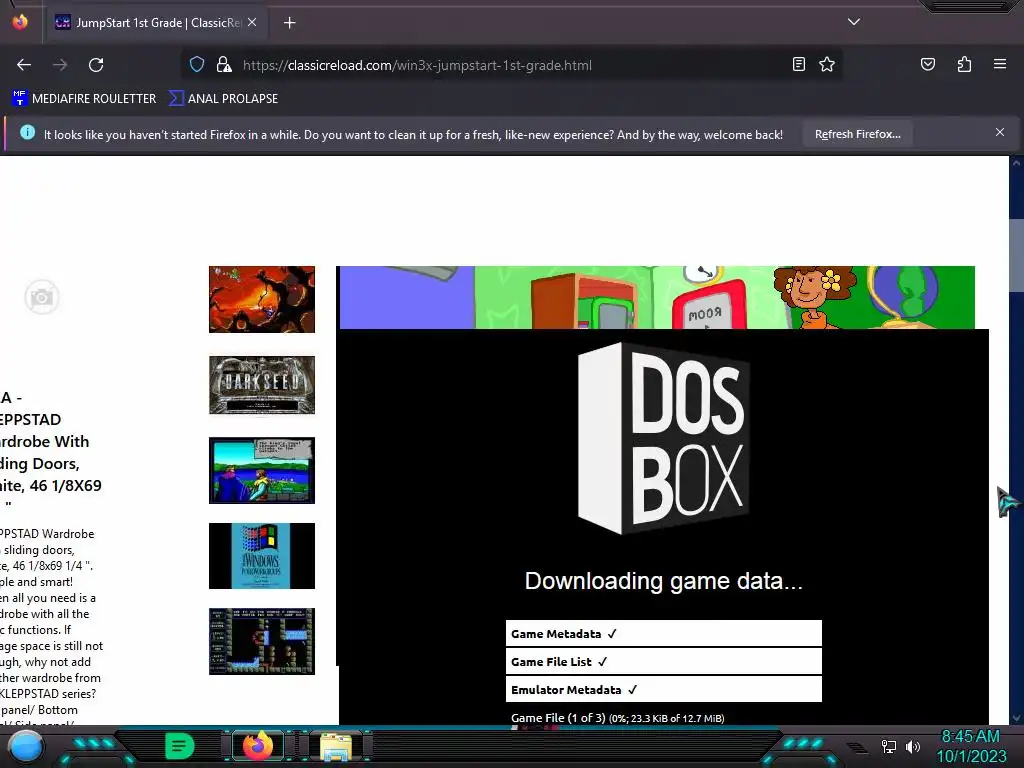This screenshot has width=1024, height=768.
Task: Open the Windows for Workgroups thumbnail
Action: click(262, 556)
